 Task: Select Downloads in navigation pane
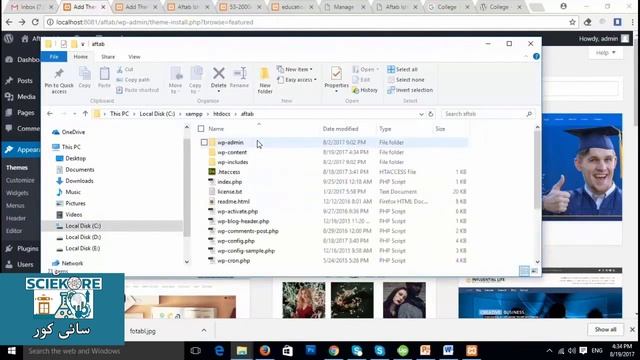79,181
